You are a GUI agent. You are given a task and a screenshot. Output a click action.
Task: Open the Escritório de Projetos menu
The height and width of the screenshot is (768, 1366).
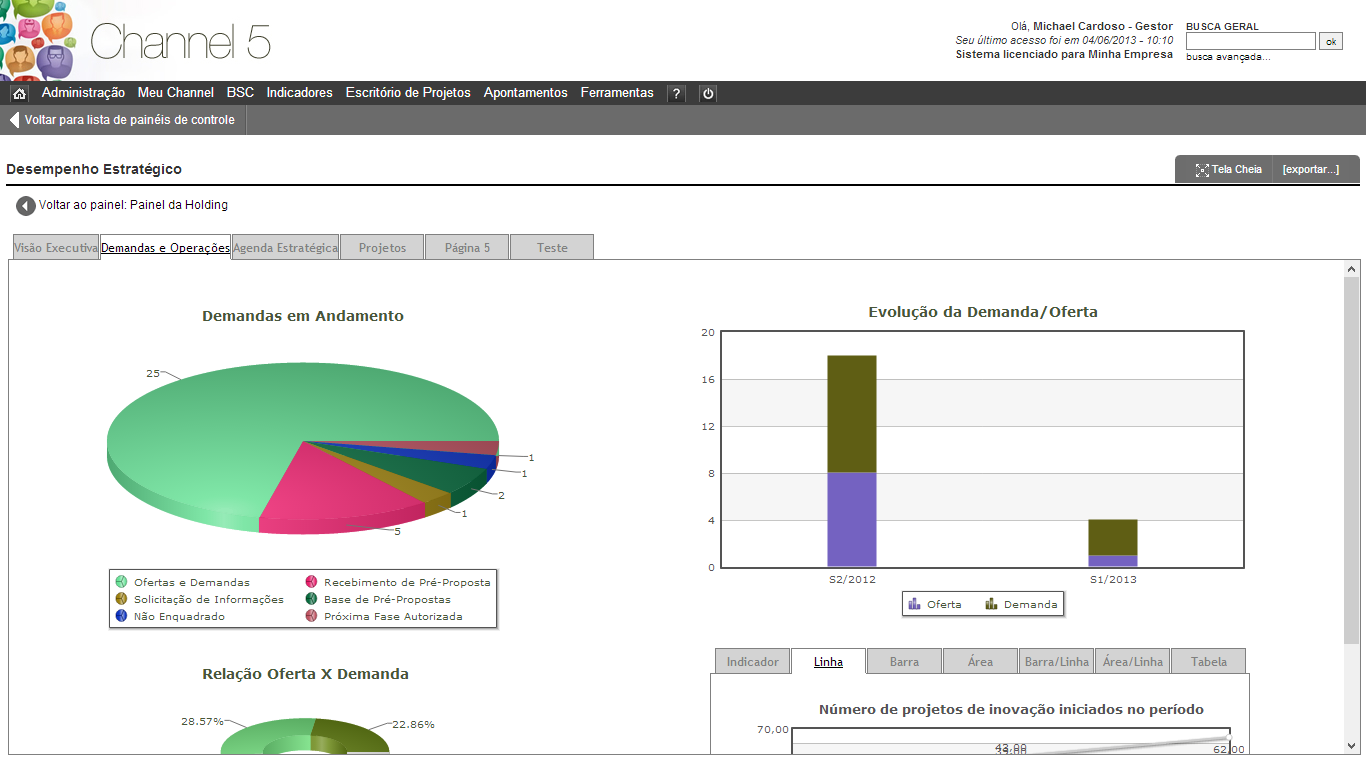408,93
